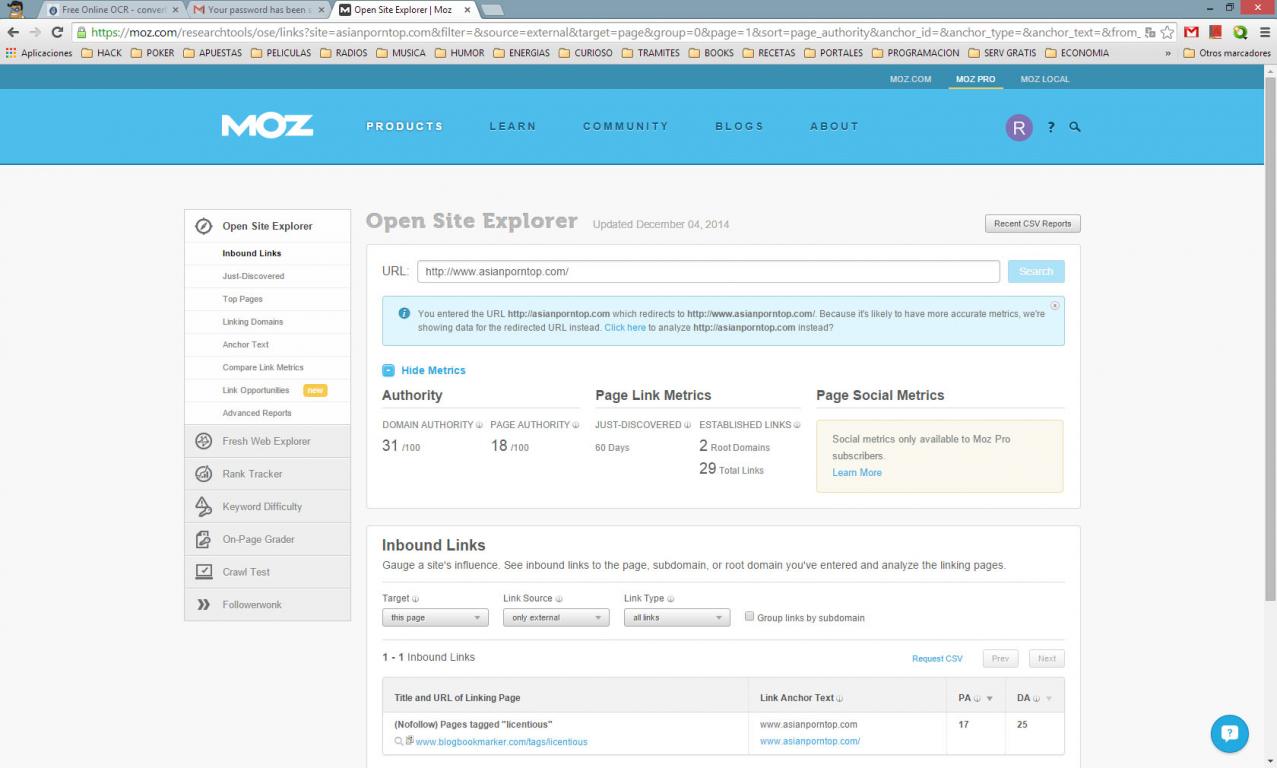The width and height of the screenshot is (1277, 768).
Task: Click the Recent CSV Reports button
Action: pyautogui.click(x=1032, y=224)
